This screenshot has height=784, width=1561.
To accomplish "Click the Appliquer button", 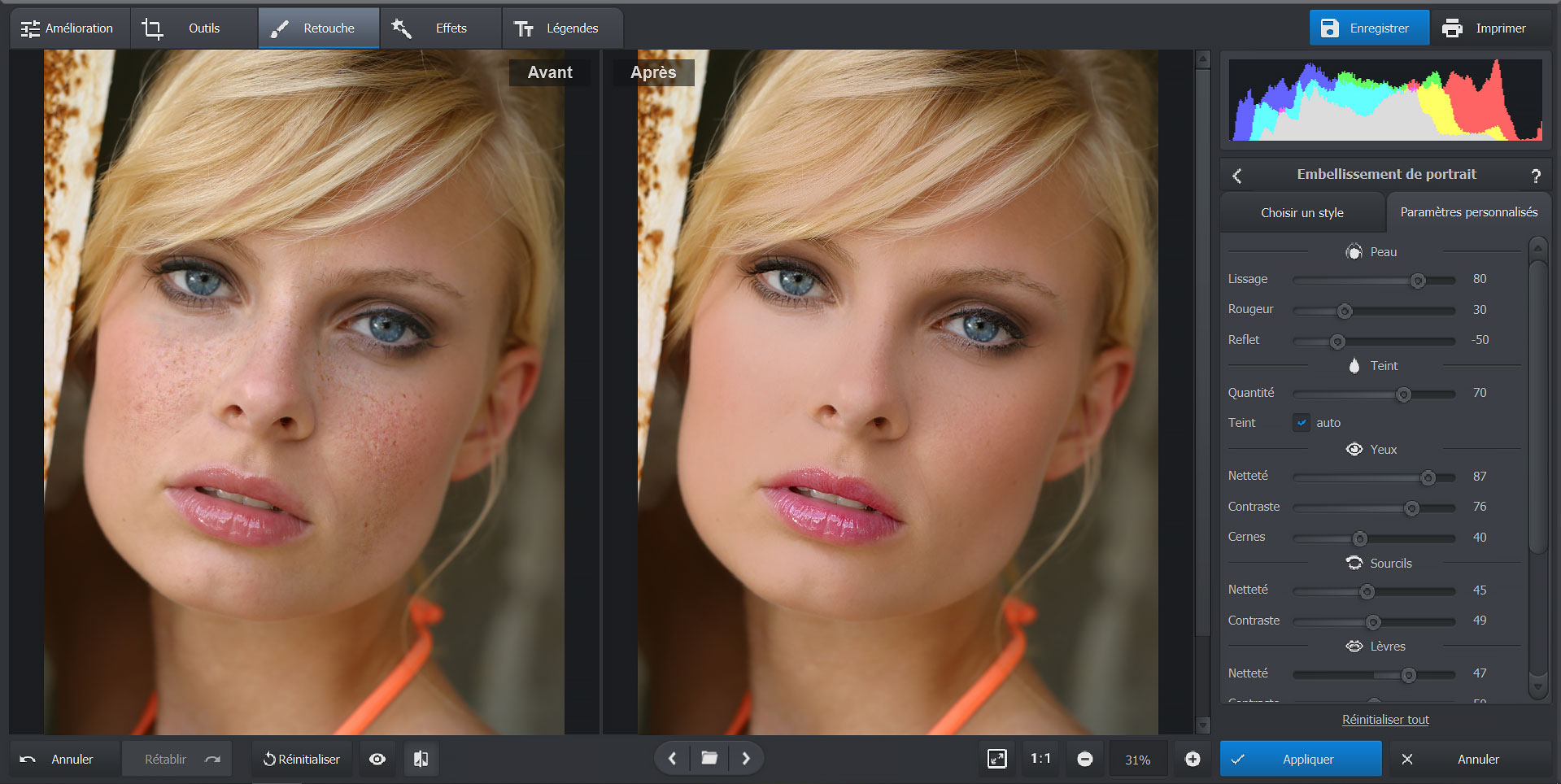I will [1301, 759].
